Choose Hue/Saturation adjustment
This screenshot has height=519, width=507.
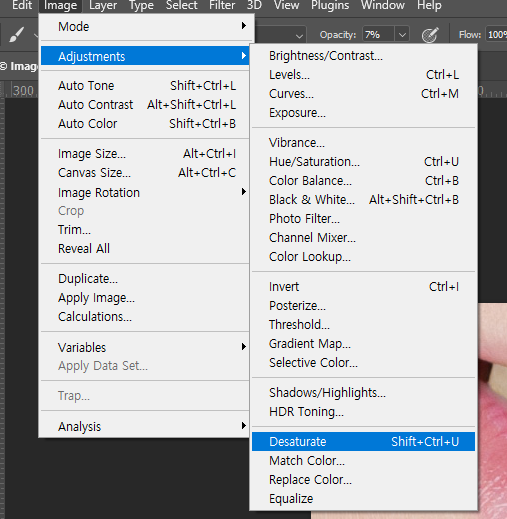point(363,162)
